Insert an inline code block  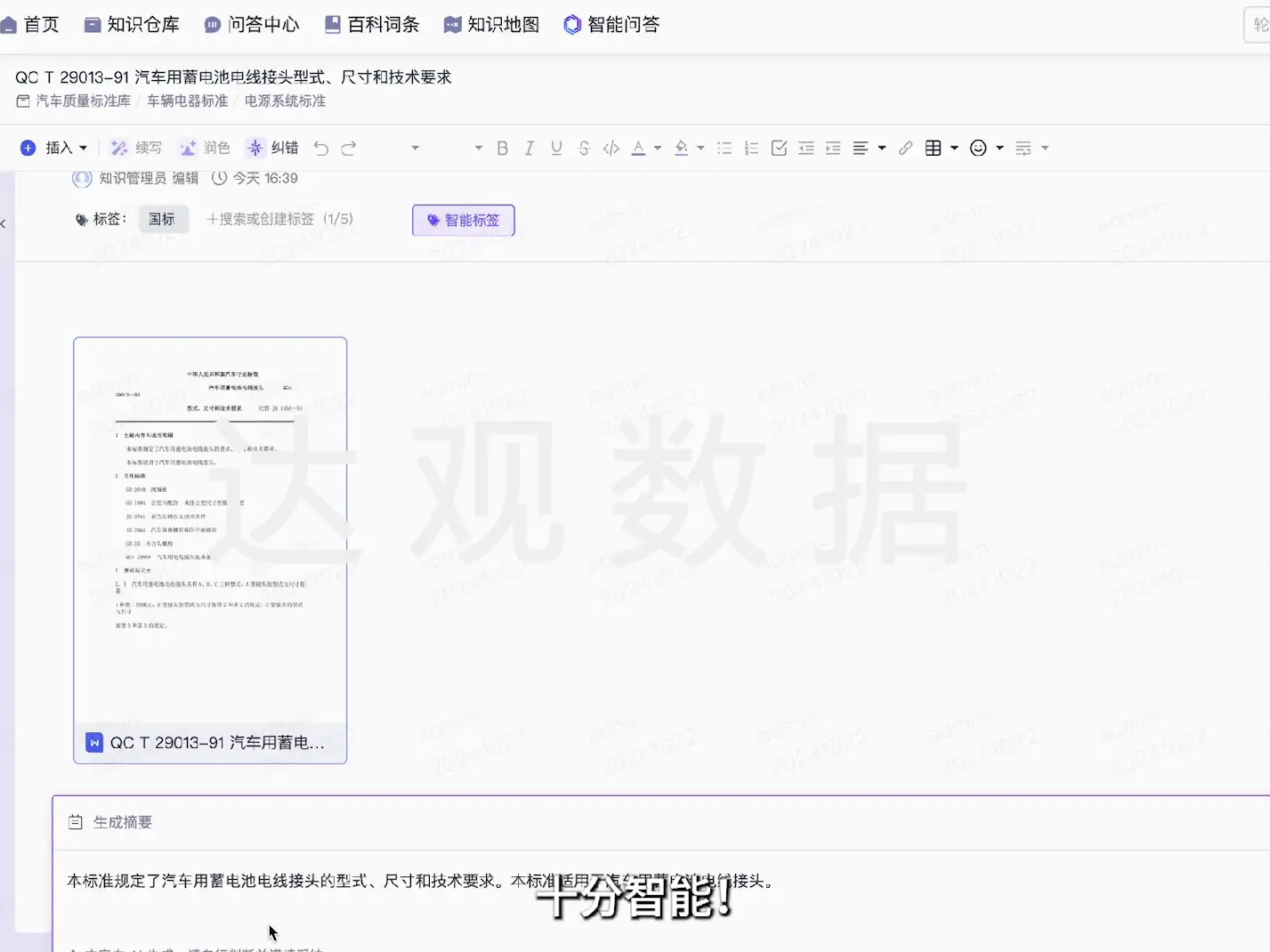pos(611,148)
